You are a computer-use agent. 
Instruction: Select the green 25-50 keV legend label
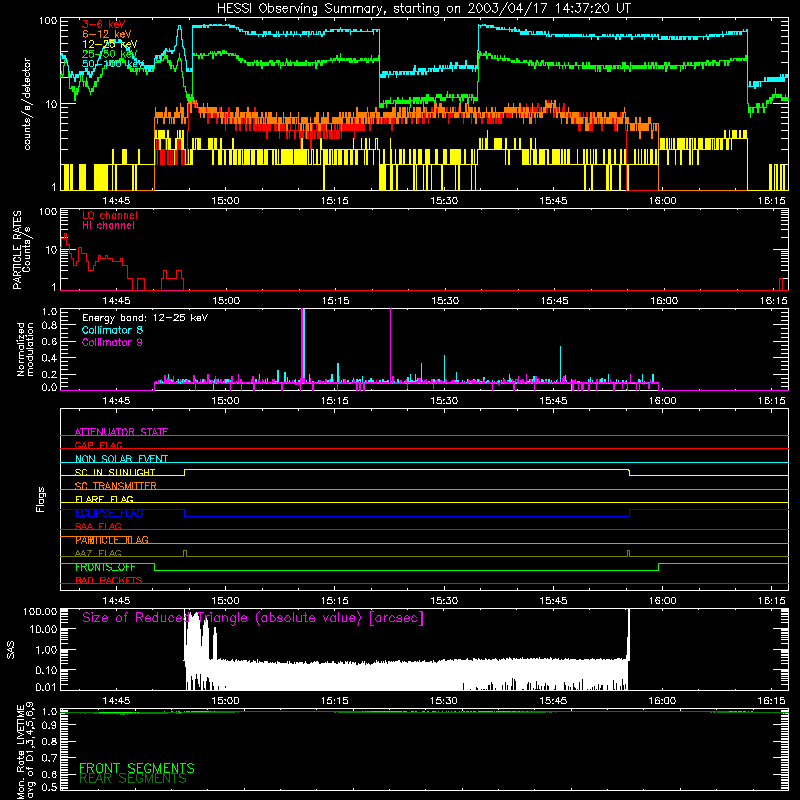(x=109, y=54)
